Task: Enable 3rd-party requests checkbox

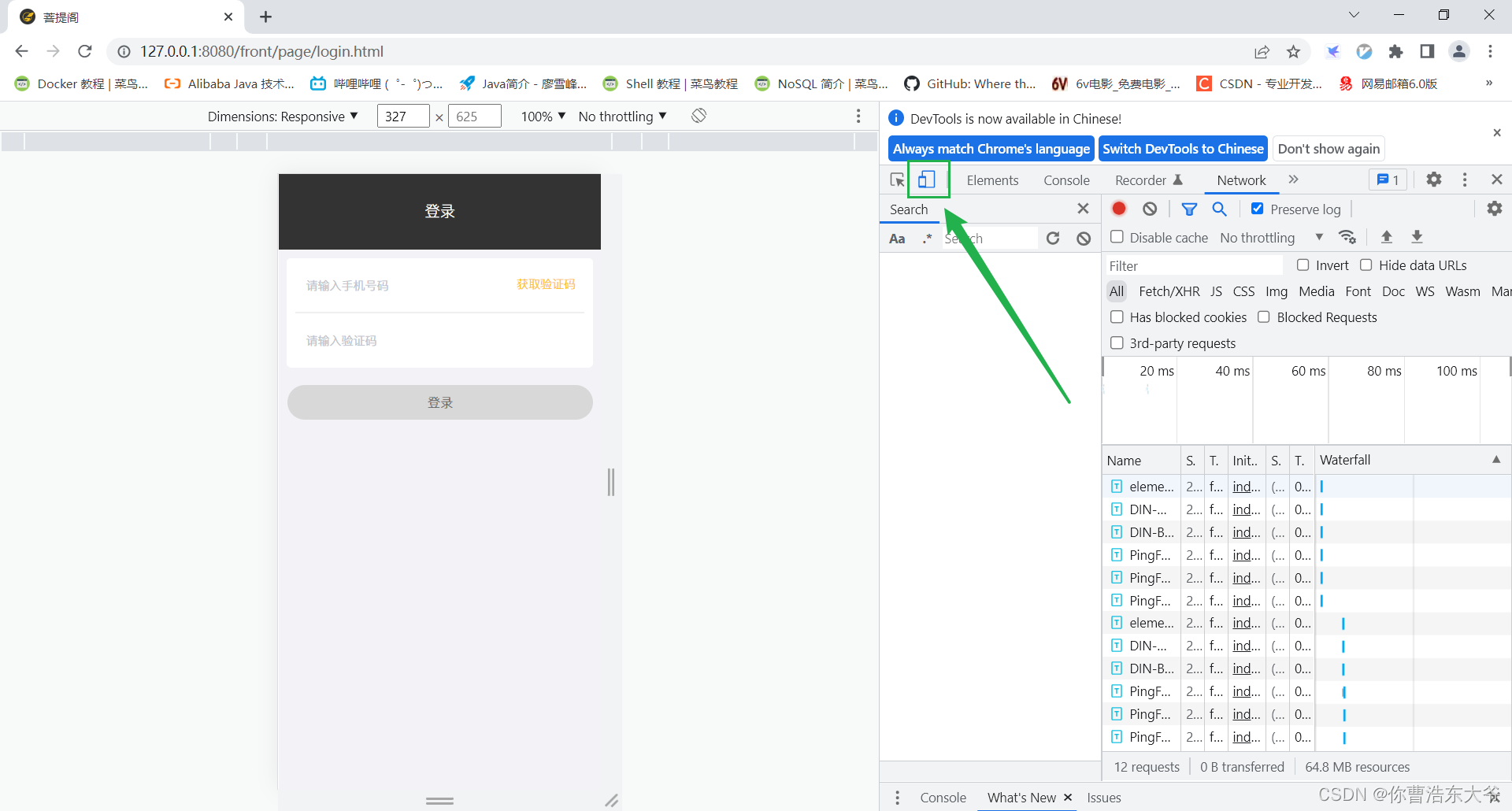Action: pos(1117,343)
